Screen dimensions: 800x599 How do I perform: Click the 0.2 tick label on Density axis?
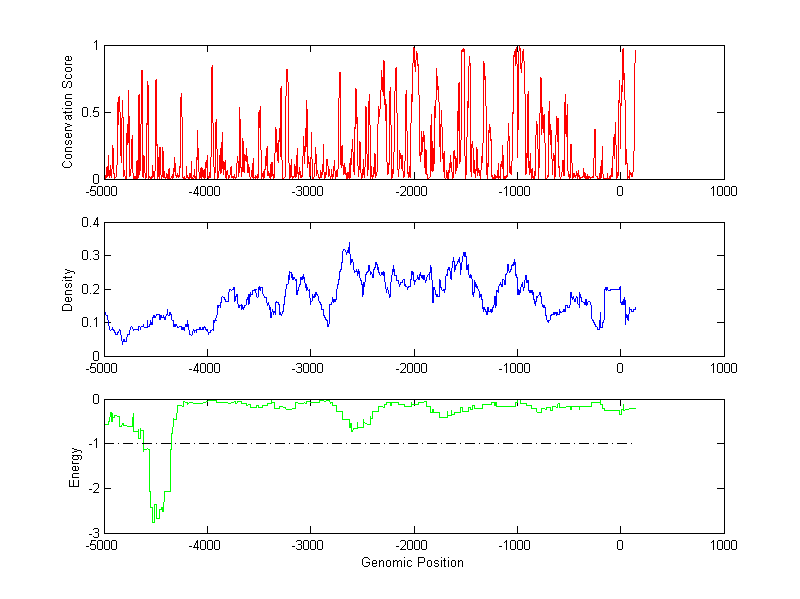click(89, 289)
